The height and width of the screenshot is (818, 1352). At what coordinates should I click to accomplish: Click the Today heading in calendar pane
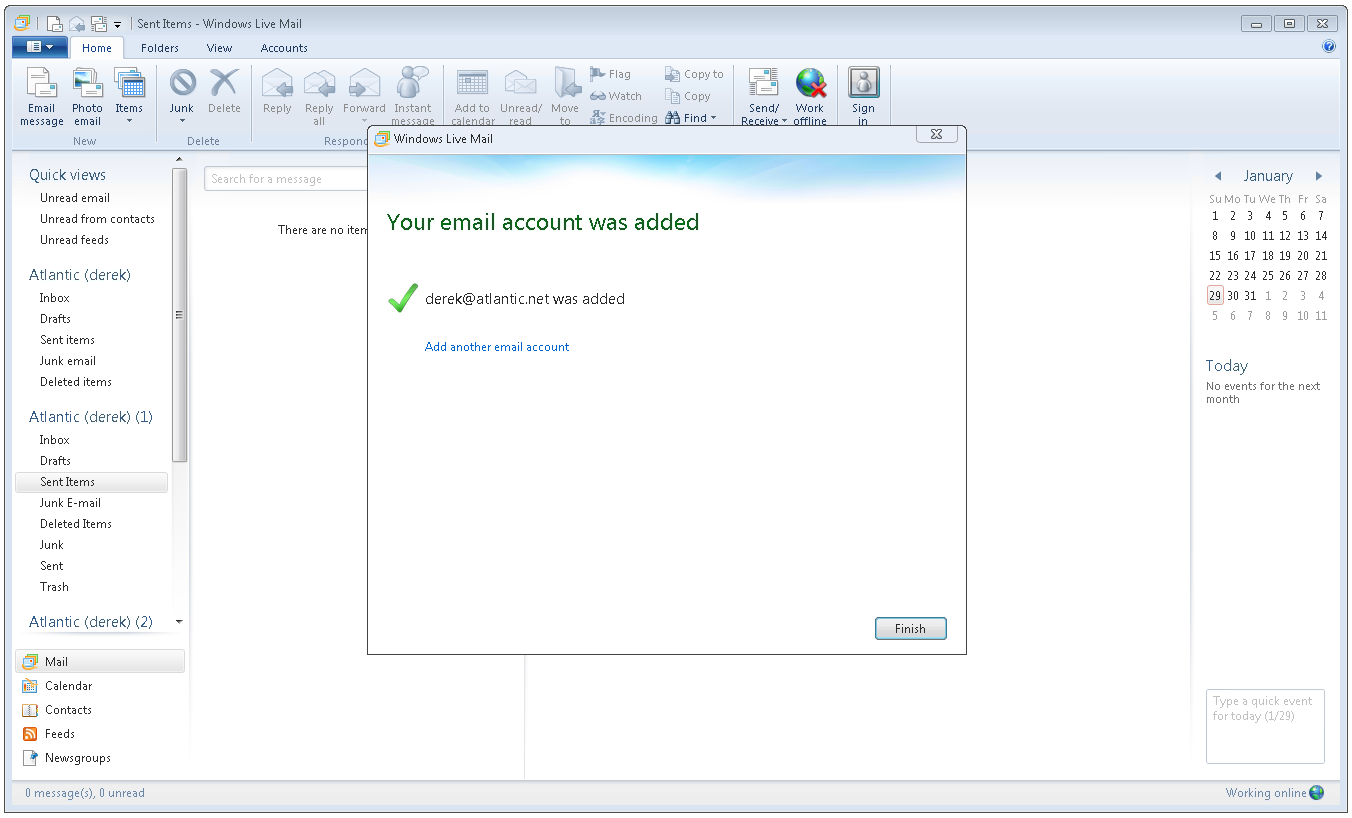tap(1227, 366)
